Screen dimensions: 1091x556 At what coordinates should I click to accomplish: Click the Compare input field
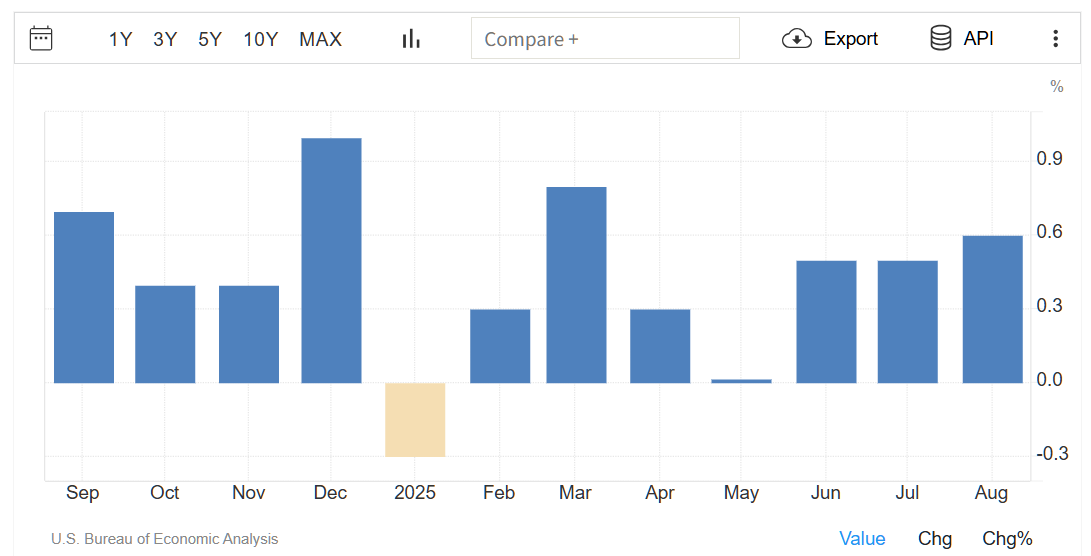(605, 39)
